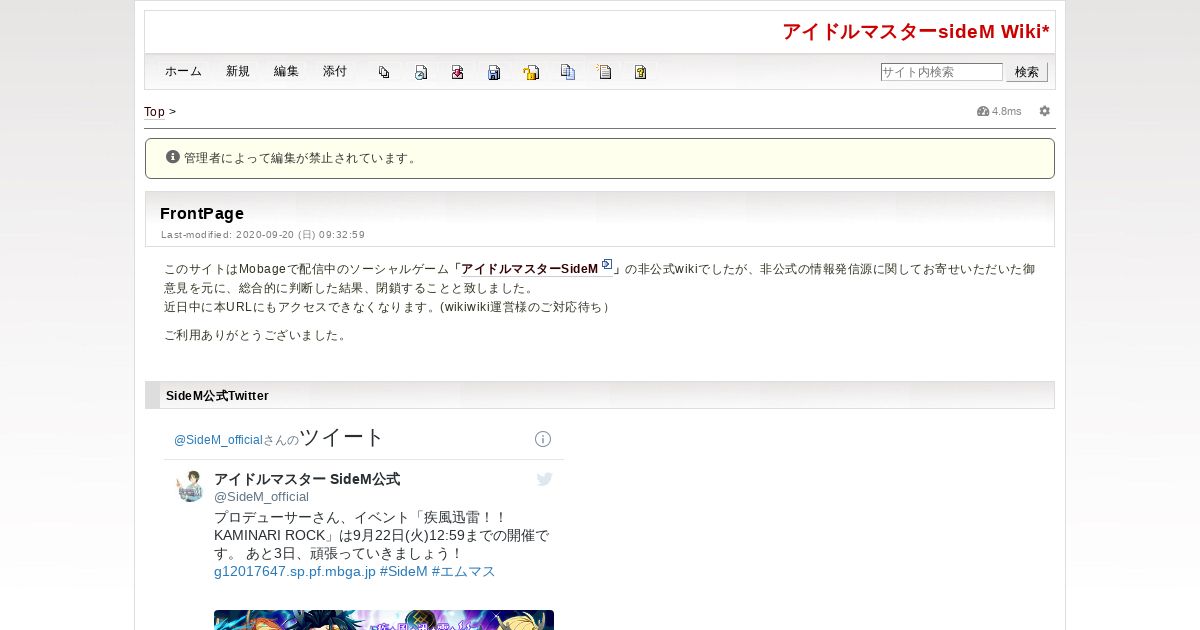Click the page list icon with star
This screenshot has height=630, width=1200.
tap(604, 72)
